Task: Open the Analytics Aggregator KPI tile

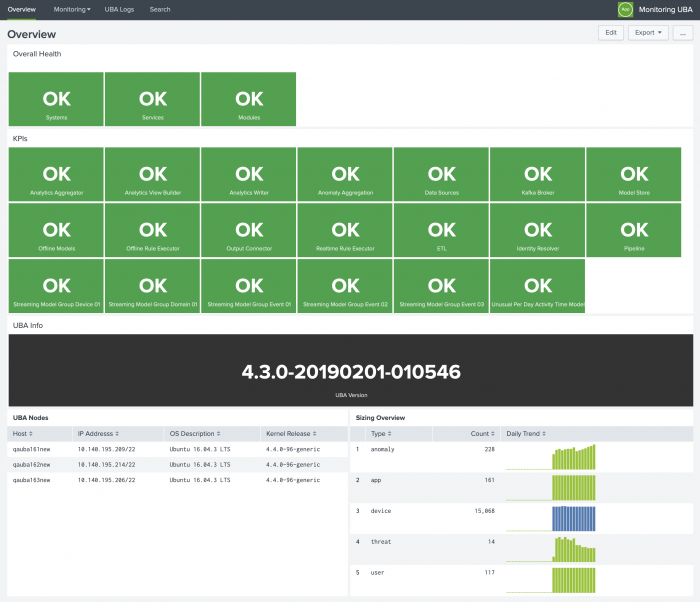Action: pos(56,174)
